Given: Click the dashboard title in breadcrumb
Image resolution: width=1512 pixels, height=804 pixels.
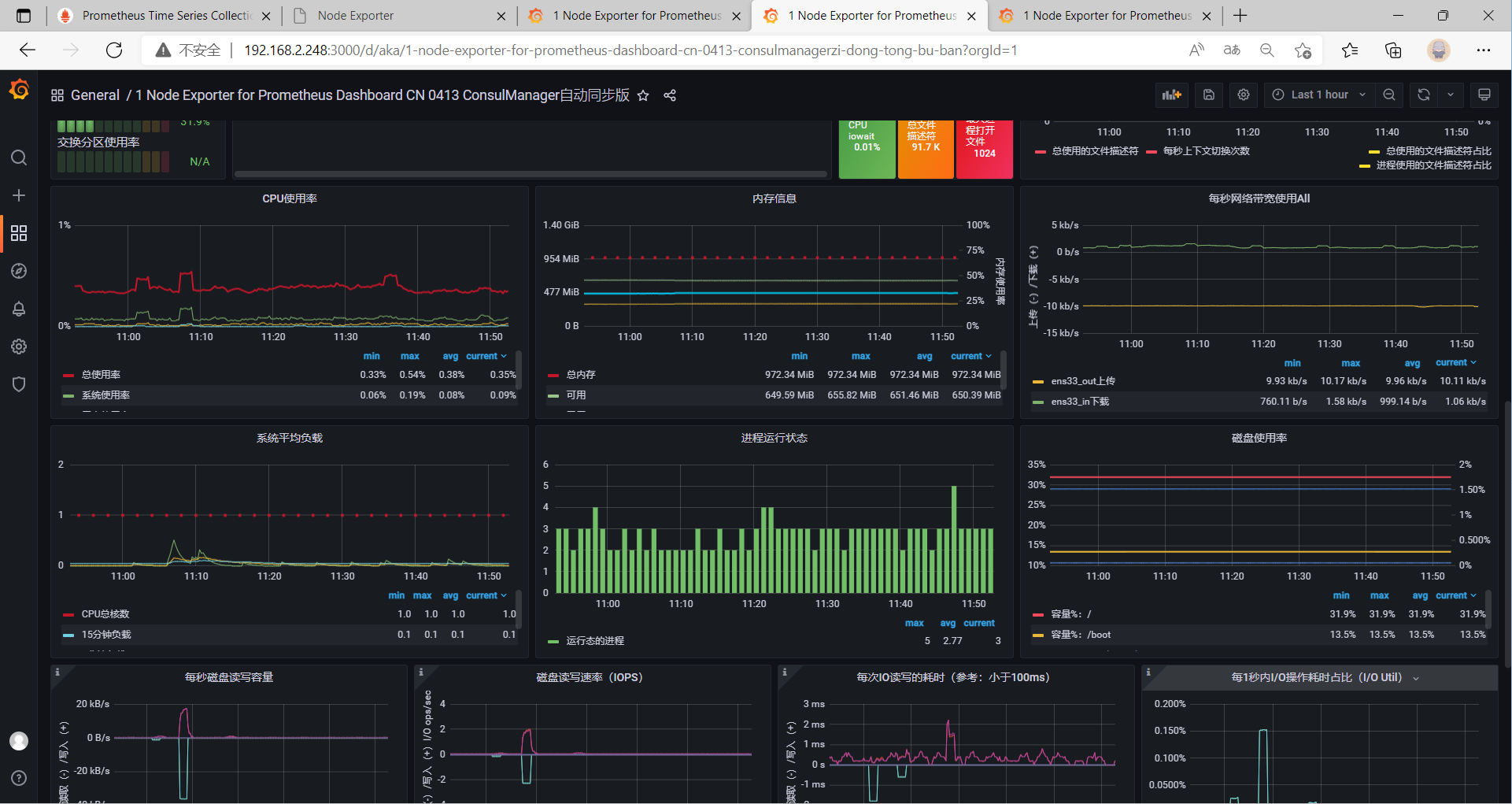Looking at the screenshot, I should (x=383, y=95).
